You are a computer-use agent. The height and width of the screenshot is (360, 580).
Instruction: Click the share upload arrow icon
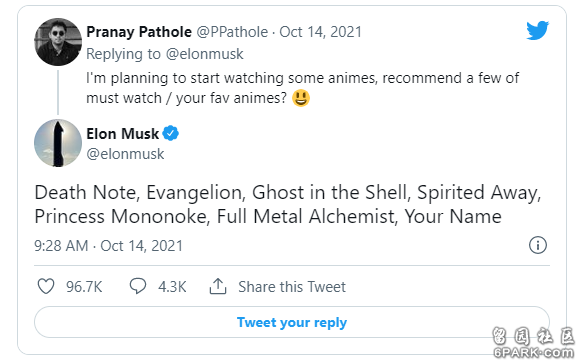pyautogui.click(x=218, y=286)
